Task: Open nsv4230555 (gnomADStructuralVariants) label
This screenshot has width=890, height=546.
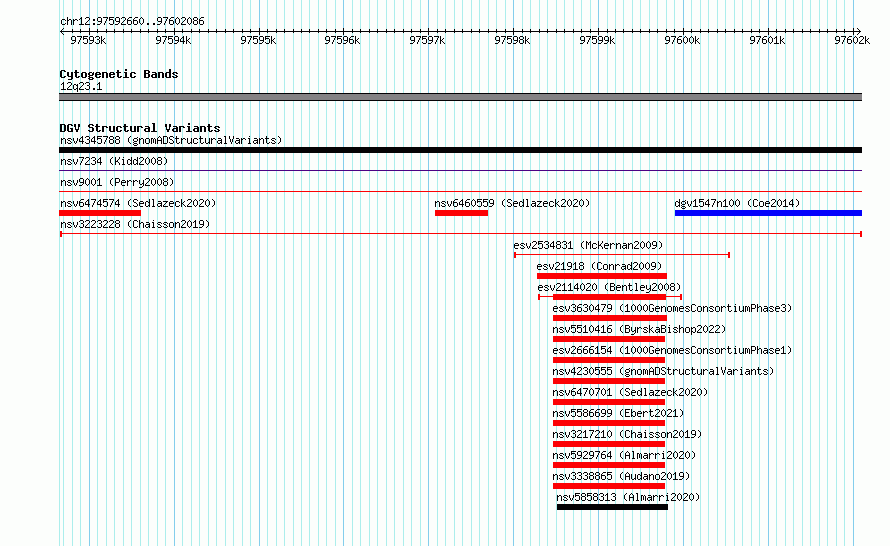Action: pos(664,371)
